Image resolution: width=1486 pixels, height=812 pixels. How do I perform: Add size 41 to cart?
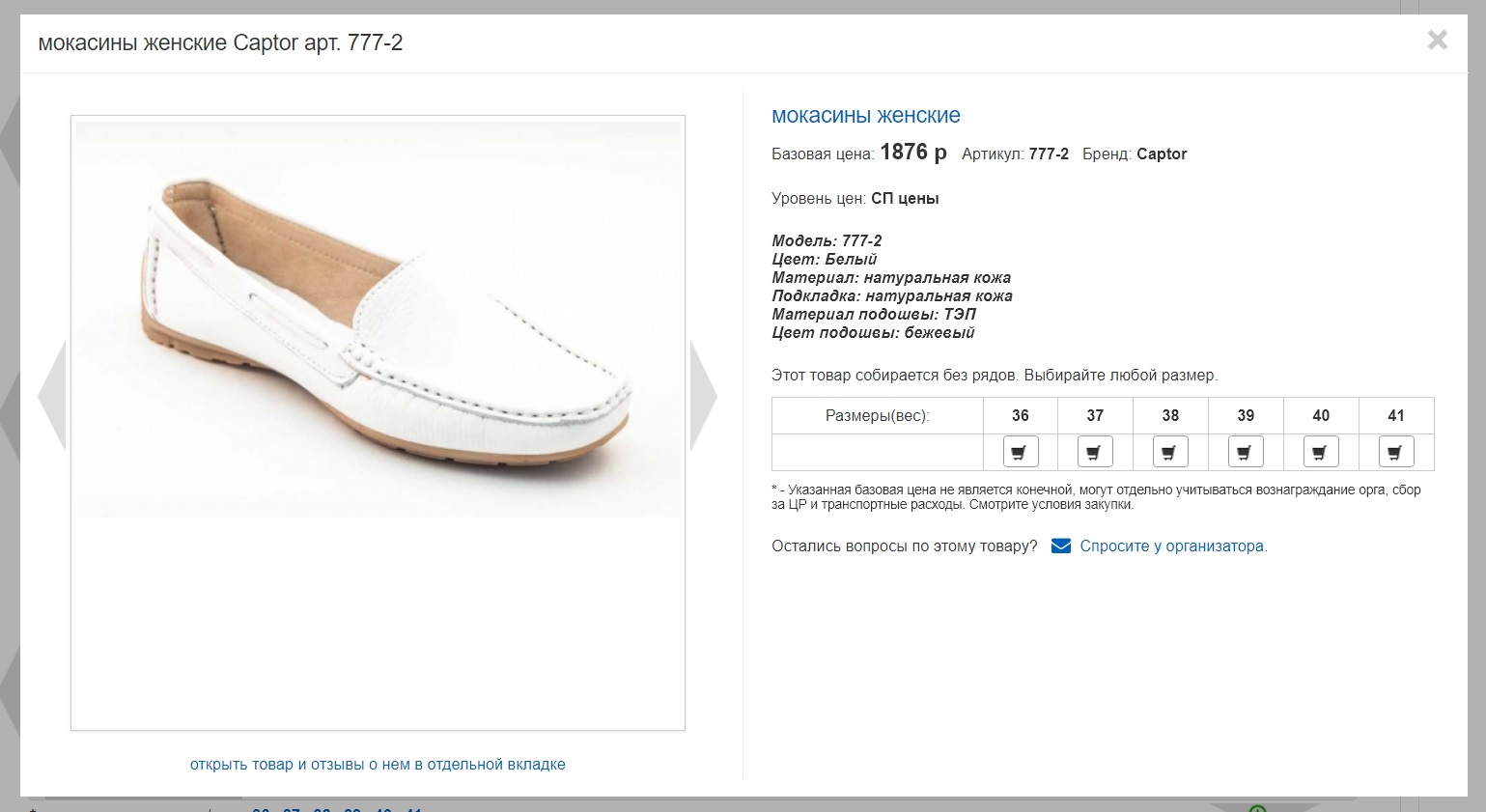pos(1396,452)
